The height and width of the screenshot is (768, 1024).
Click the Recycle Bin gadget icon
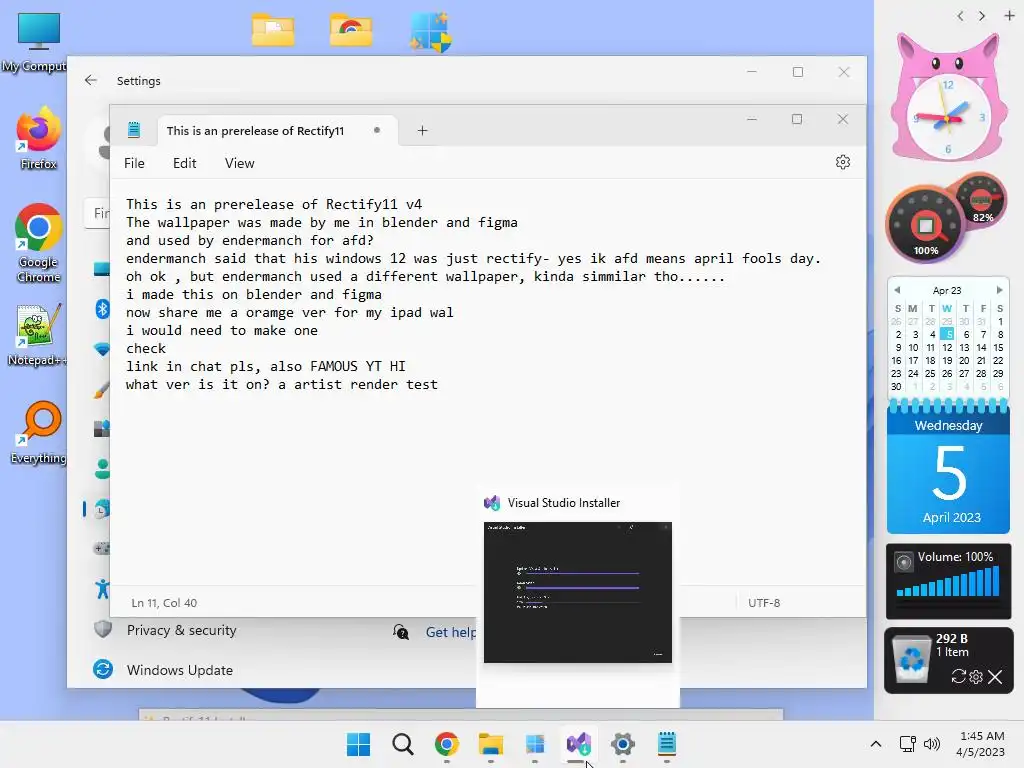coord(910,660)
